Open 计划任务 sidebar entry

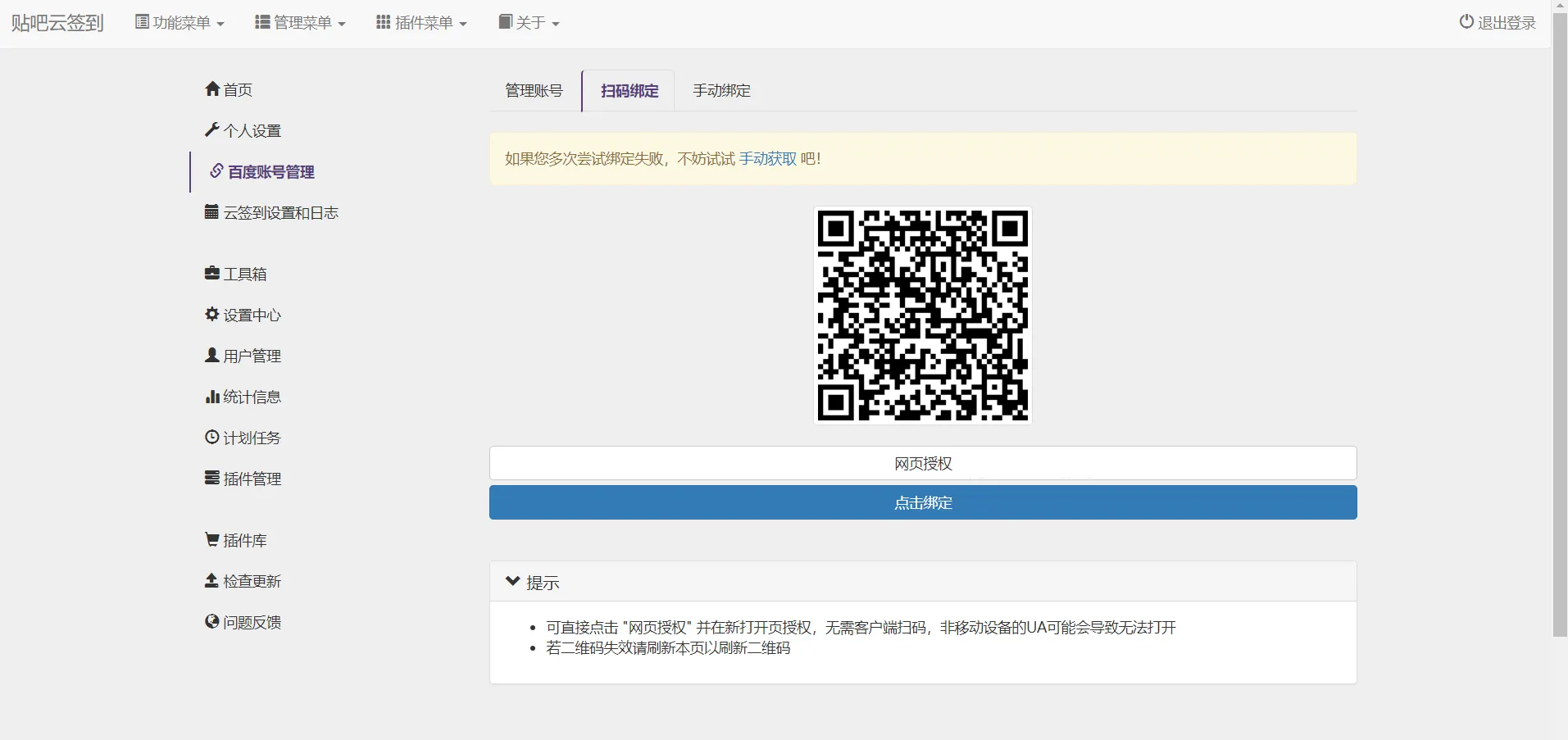tap(252, 438)
